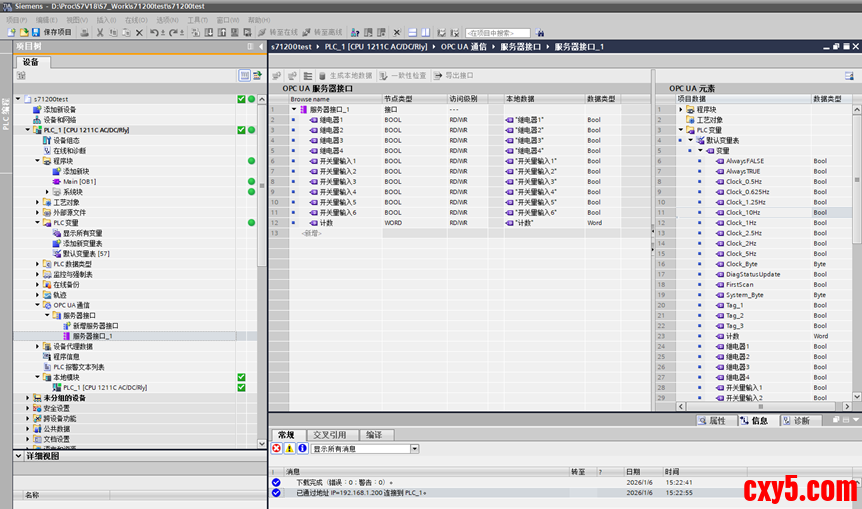Select 服务器接口_1 in project tree
The width and height of the screenshot is (862, 509).
tap(92, 336)
